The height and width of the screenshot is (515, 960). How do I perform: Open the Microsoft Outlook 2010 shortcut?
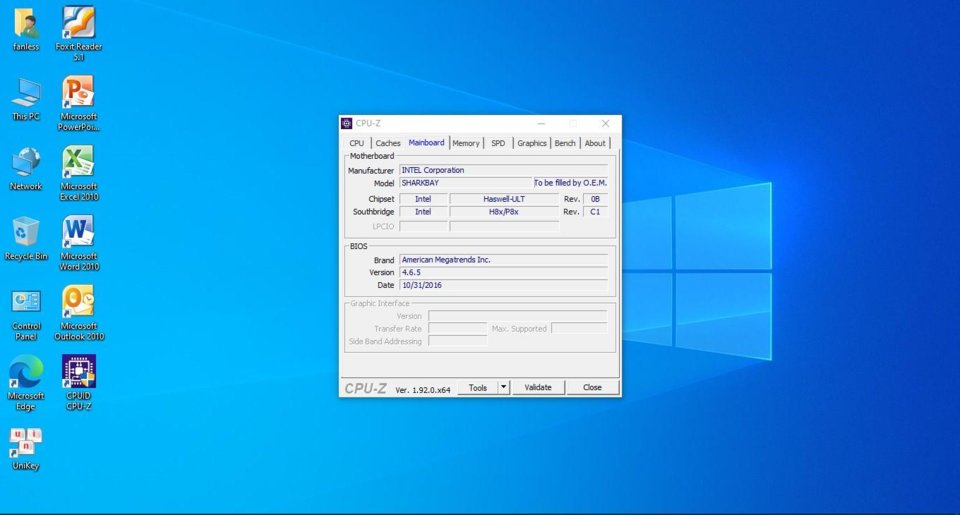[x=78, y=312]
